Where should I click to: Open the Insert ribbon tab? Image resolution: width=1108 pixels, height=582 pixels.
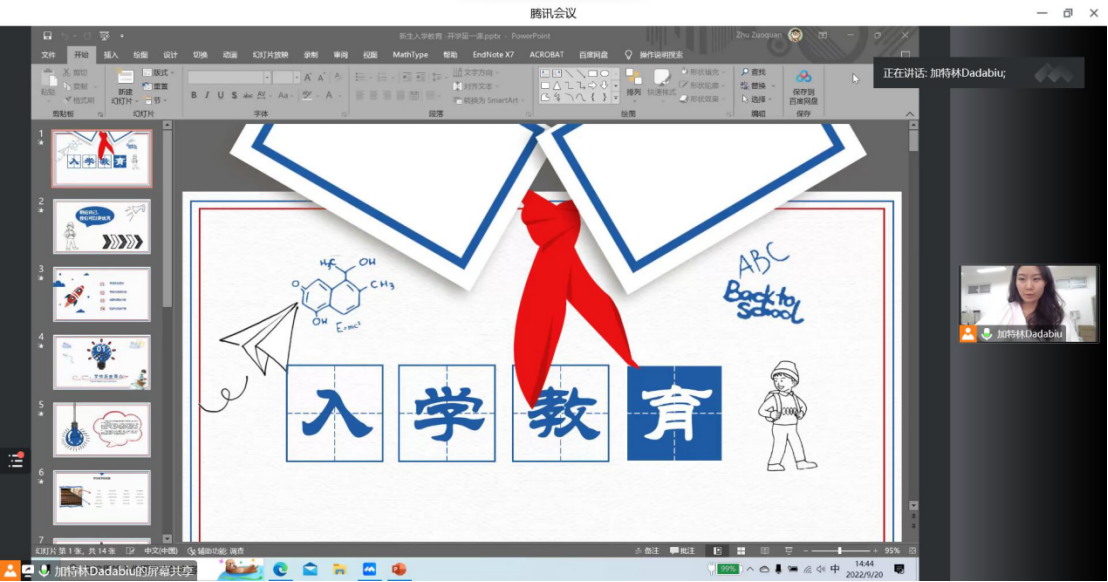coord(110,55)
